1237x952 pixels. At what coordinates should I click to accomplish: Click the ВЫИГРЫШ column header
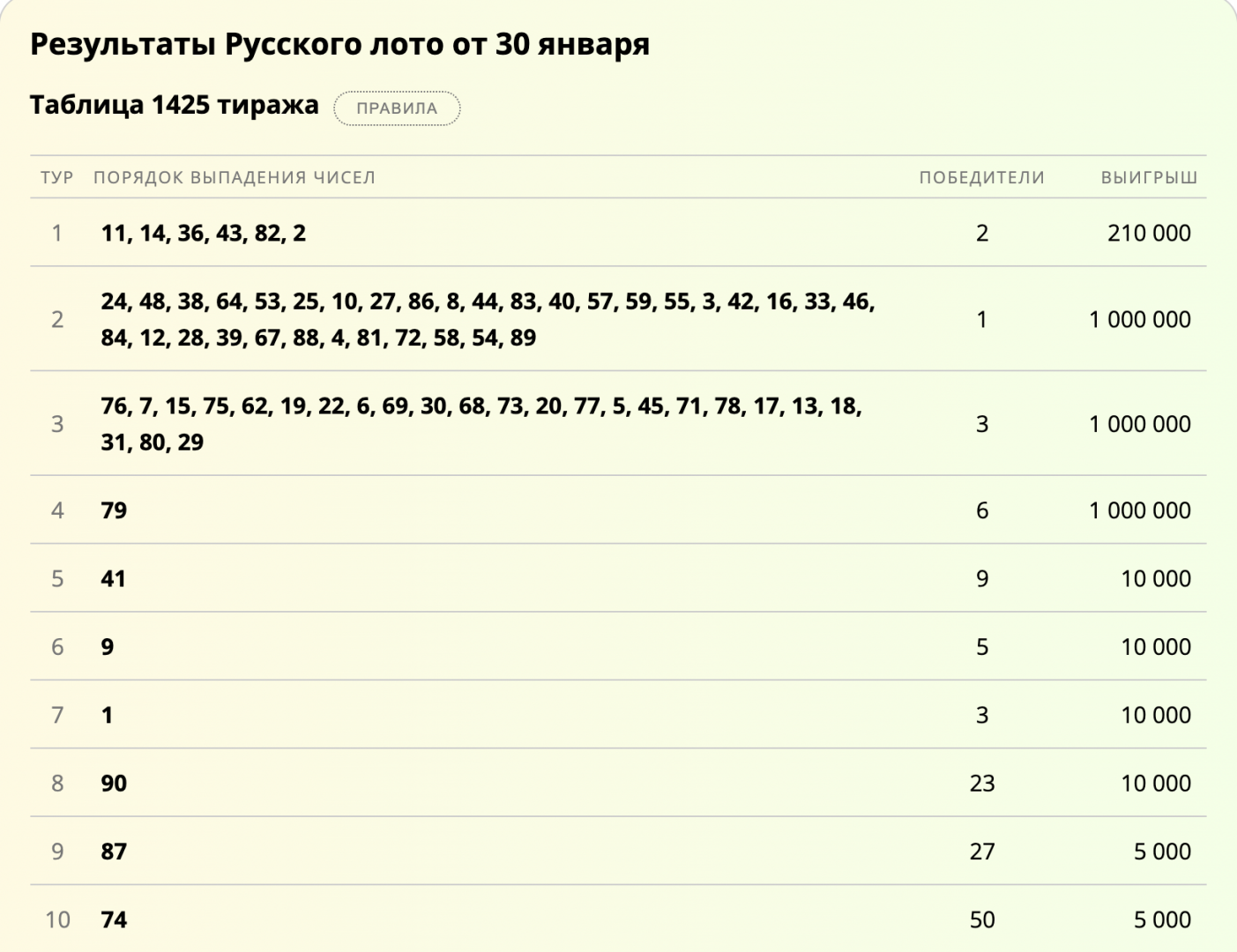click(x=1149, y=177)
